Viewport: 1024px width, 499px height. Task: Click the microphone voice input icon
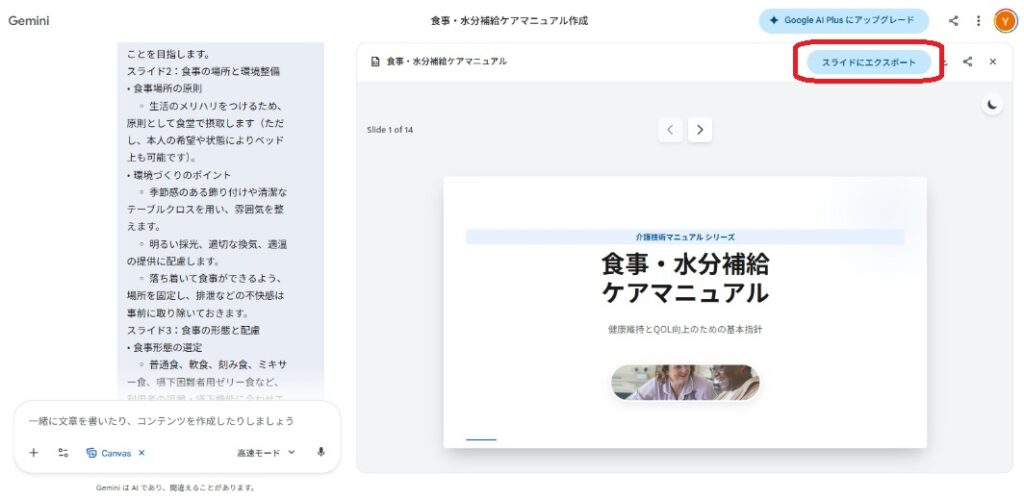[x=321, y=452]
